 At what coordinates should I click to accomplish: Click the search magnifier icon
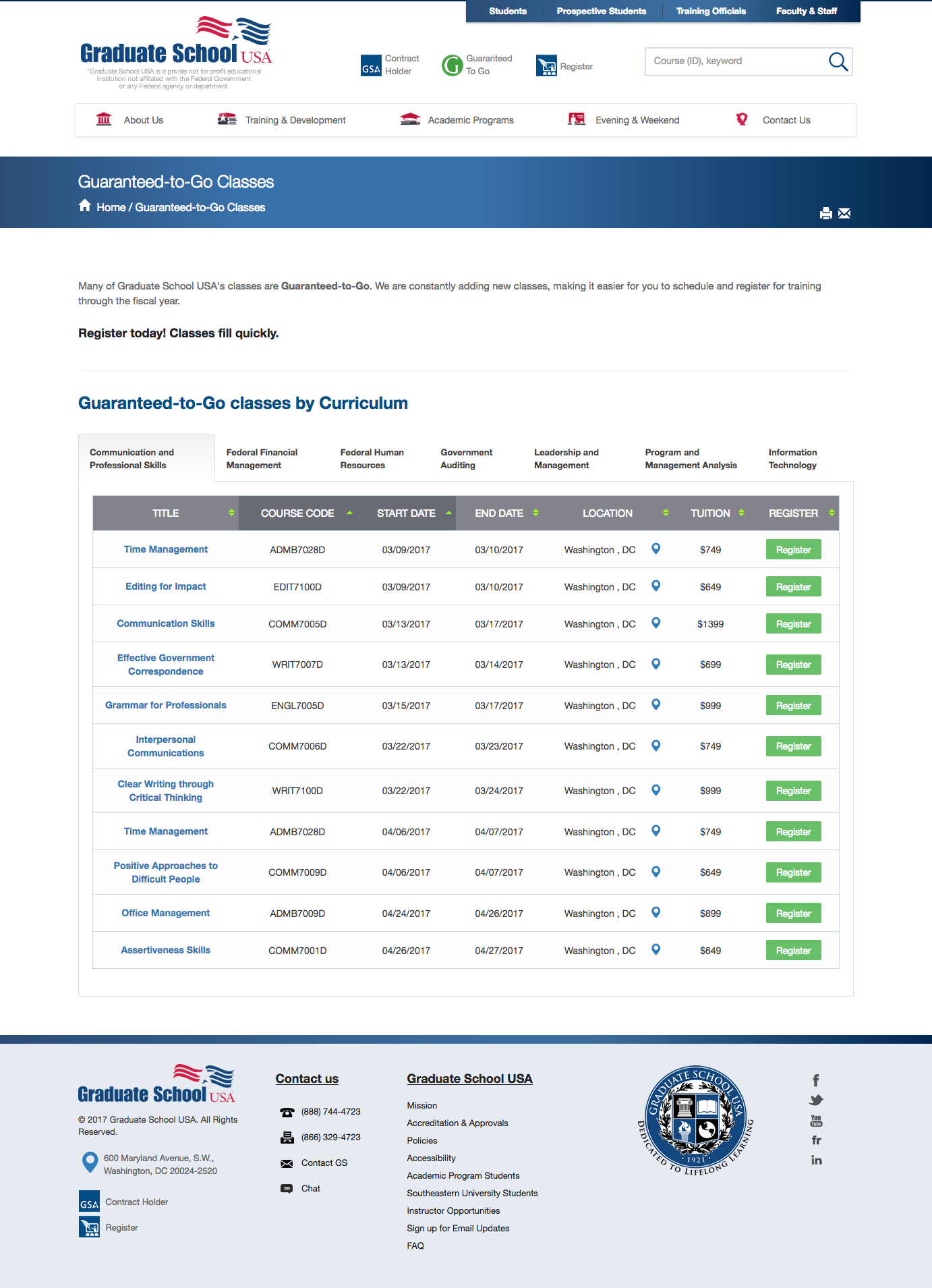click(x=838, y=61)
